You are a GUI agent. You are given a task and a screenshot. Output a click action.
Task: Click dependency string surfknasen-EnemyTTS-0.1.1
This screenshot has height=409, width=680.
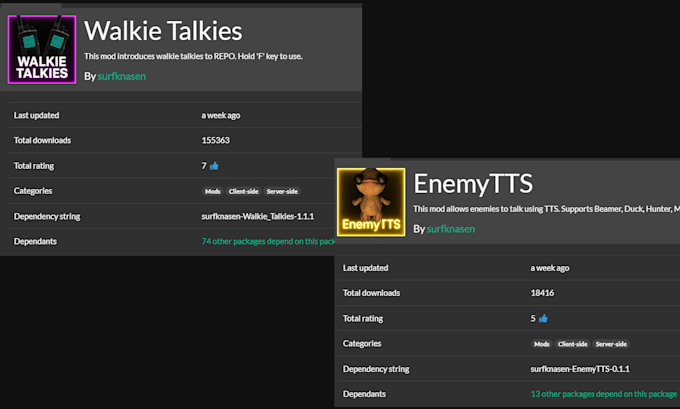(580, 369)
